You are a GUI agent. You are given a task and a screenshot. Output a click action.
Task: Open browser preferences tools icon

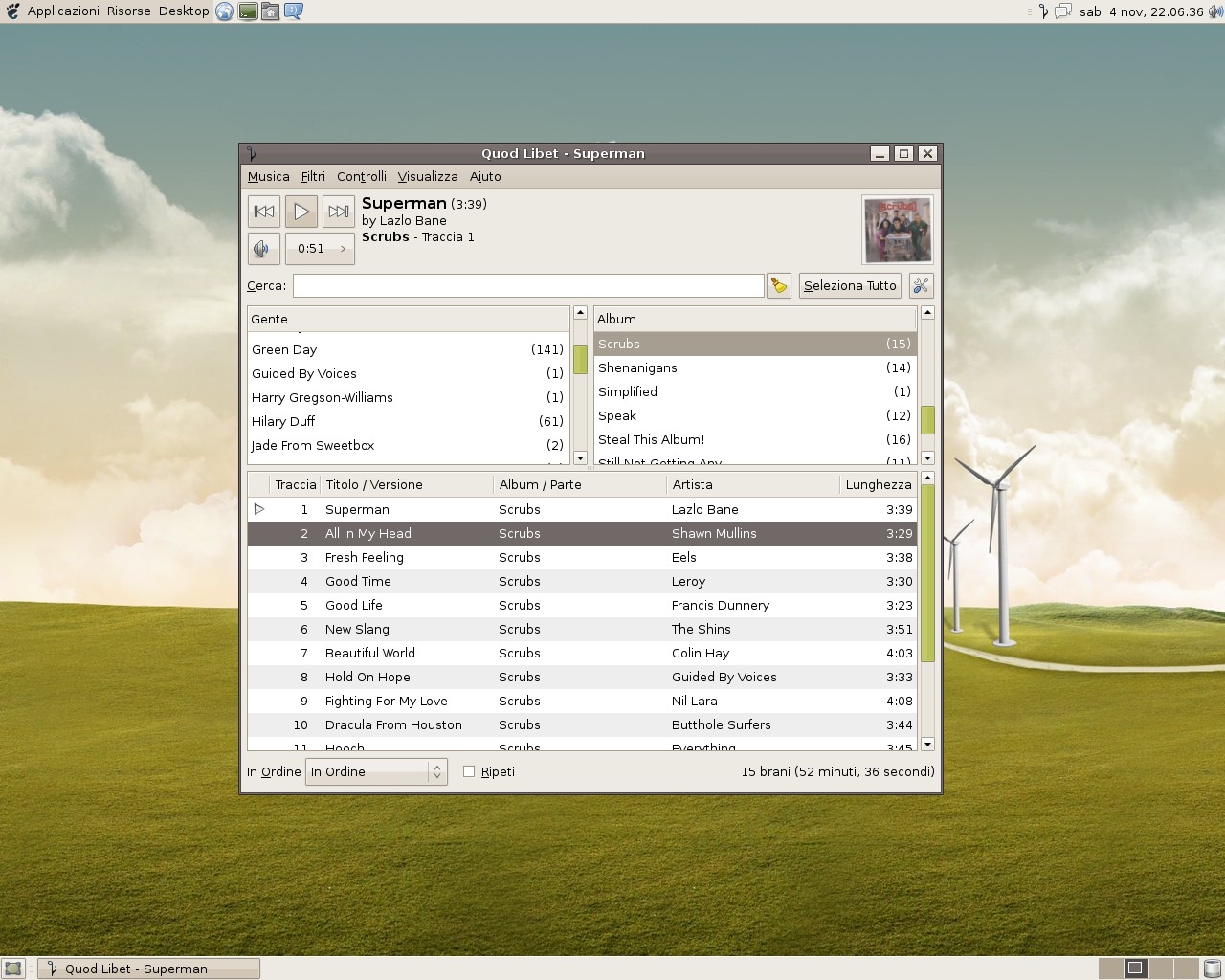point(921,286)
